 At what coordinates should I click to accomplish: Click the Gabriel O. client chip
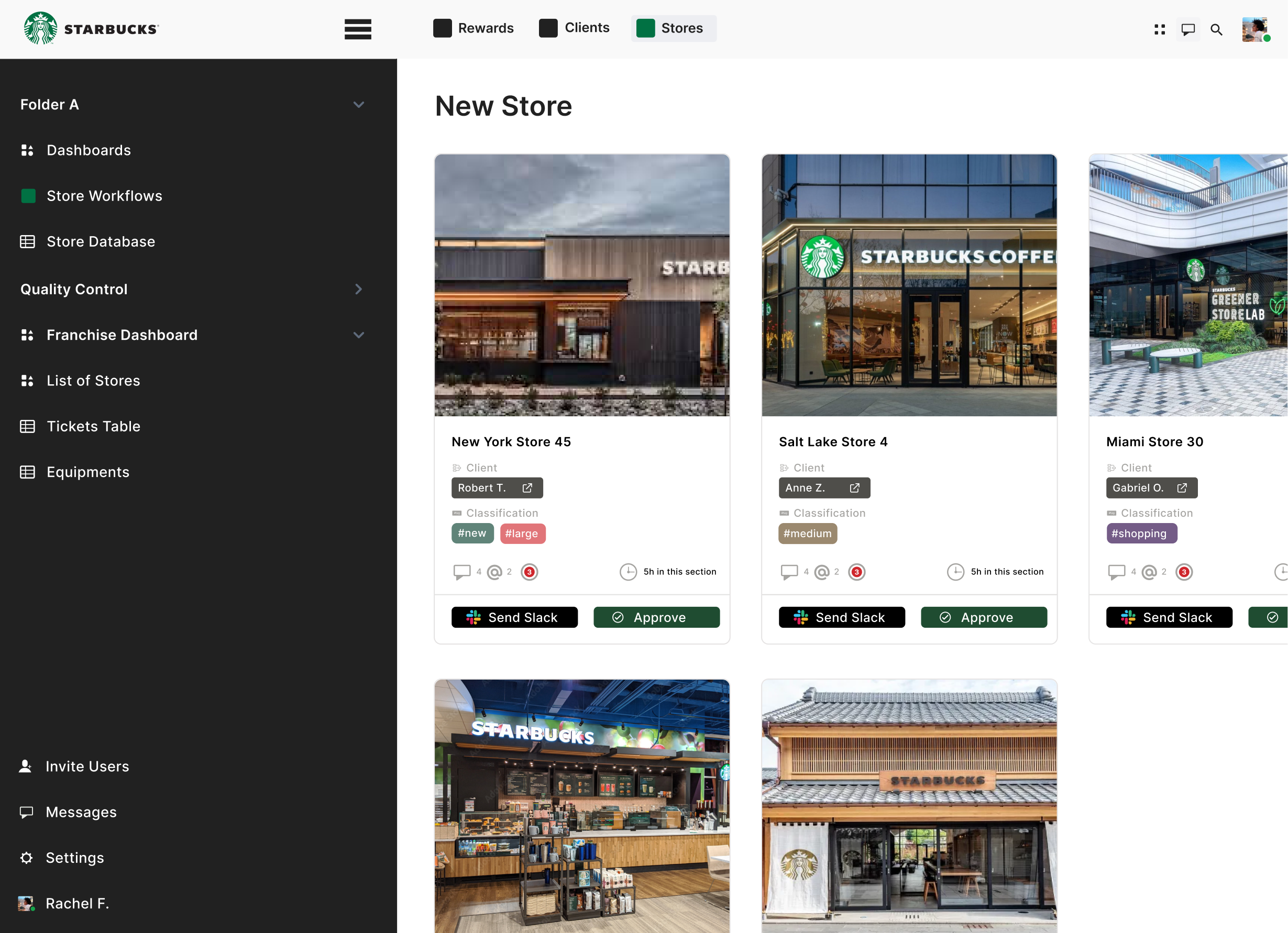click(1152, 488)
